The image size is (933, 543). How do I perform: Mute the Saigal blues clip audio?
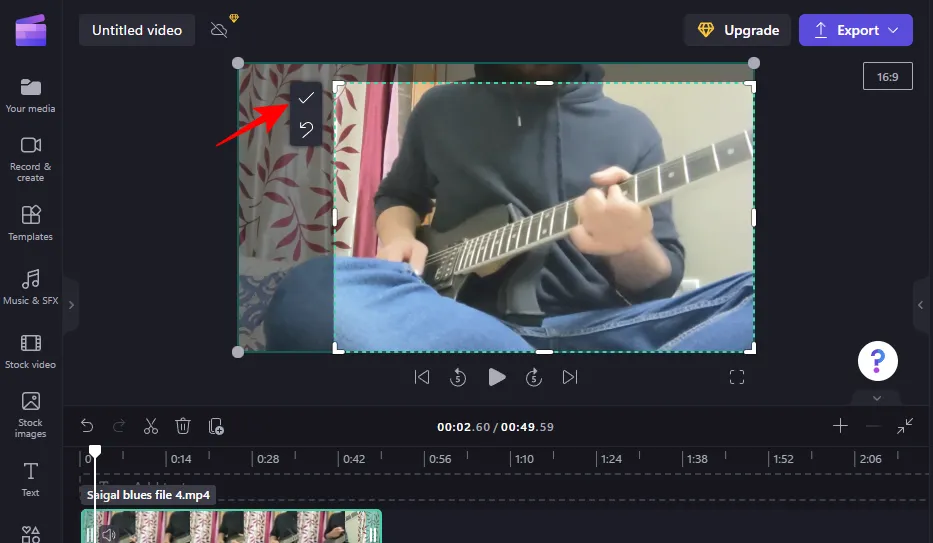tap(108, 535)
